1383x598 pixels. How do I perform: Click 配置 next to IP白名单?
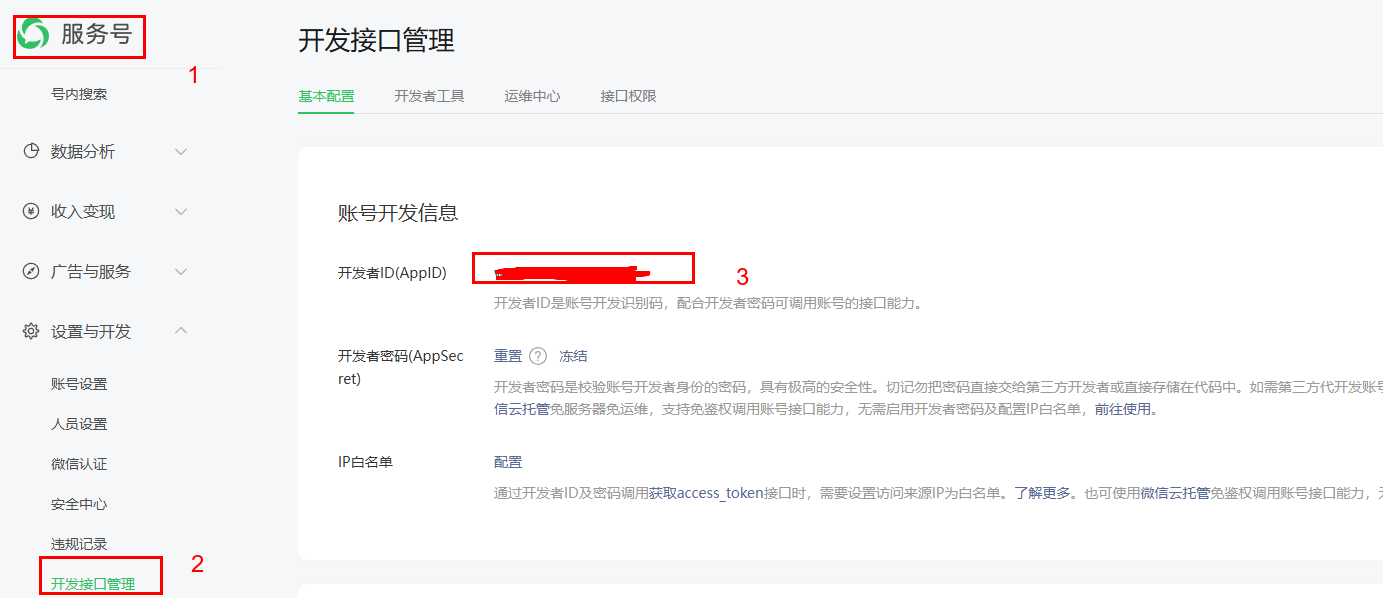point(508,462)
